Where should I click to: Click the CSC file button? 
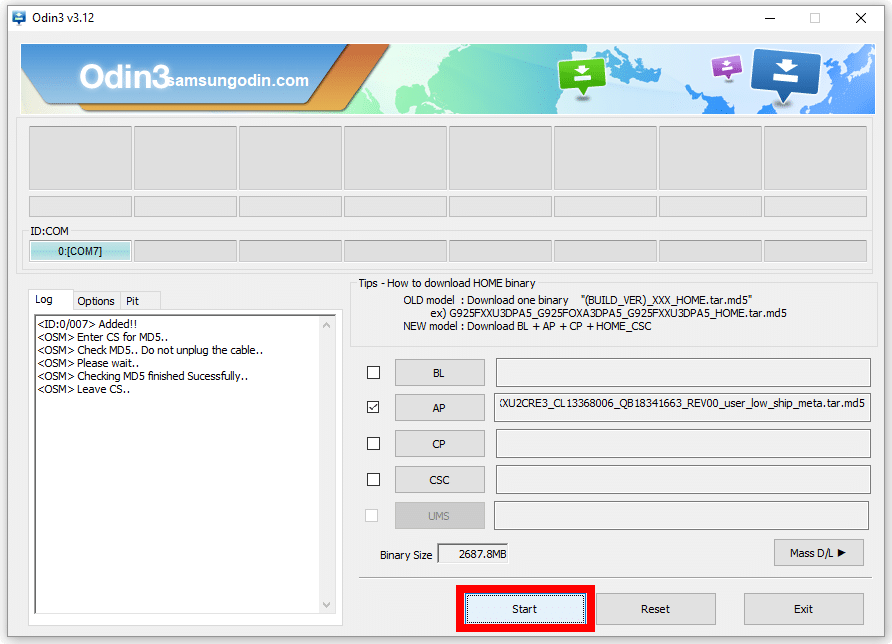tap(440, 480)
